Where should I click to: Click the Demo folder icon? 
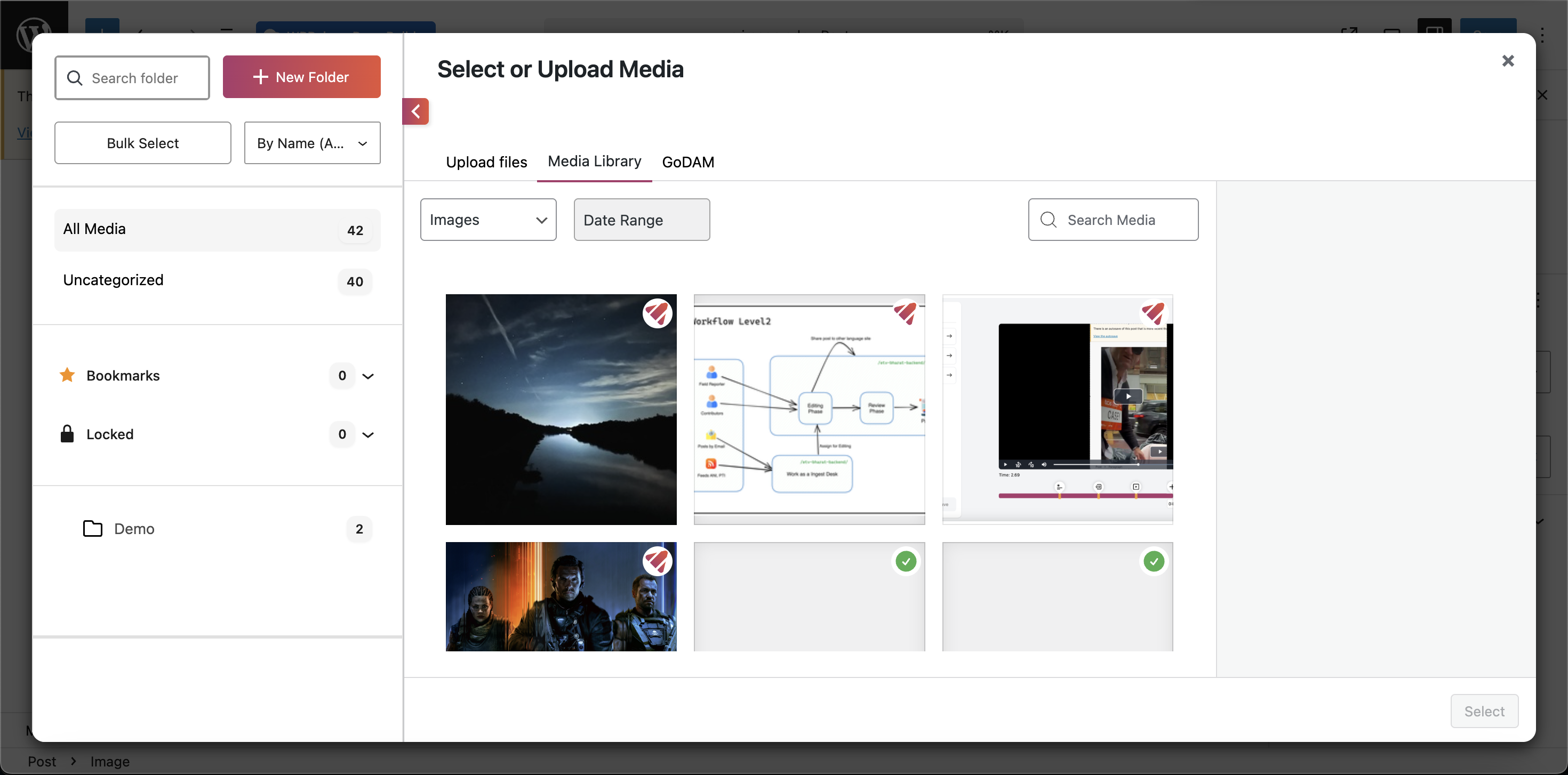tap(92, 528)
